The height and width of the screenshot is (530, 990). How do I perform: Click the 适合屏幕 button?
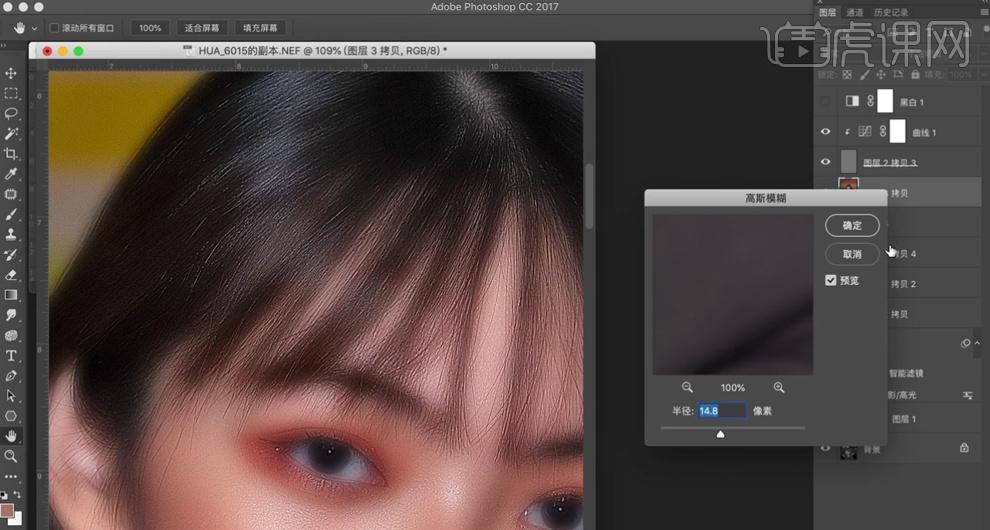[202, 28]
